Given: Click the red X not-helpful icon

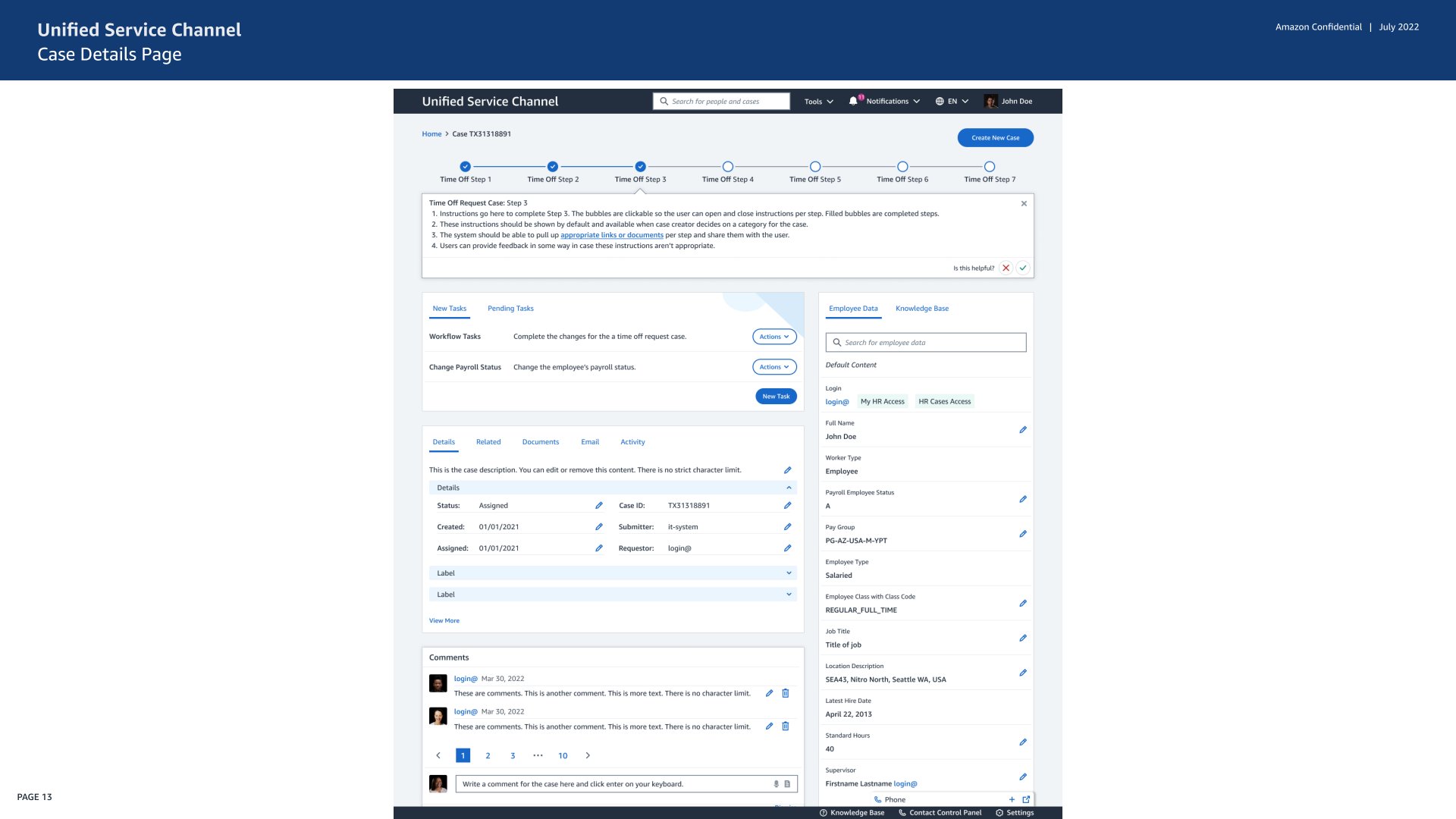Looking at the screenshot, I should click(1006, 268).
